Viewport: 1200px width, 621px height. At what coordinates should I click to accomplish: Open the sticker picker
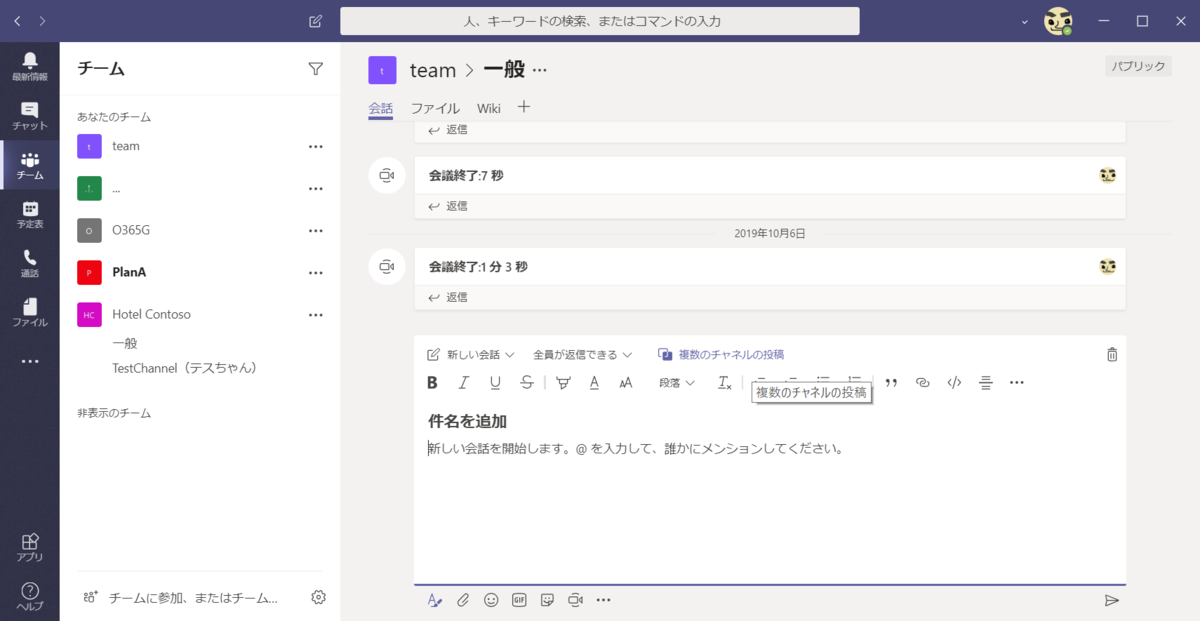click(547, 599)
